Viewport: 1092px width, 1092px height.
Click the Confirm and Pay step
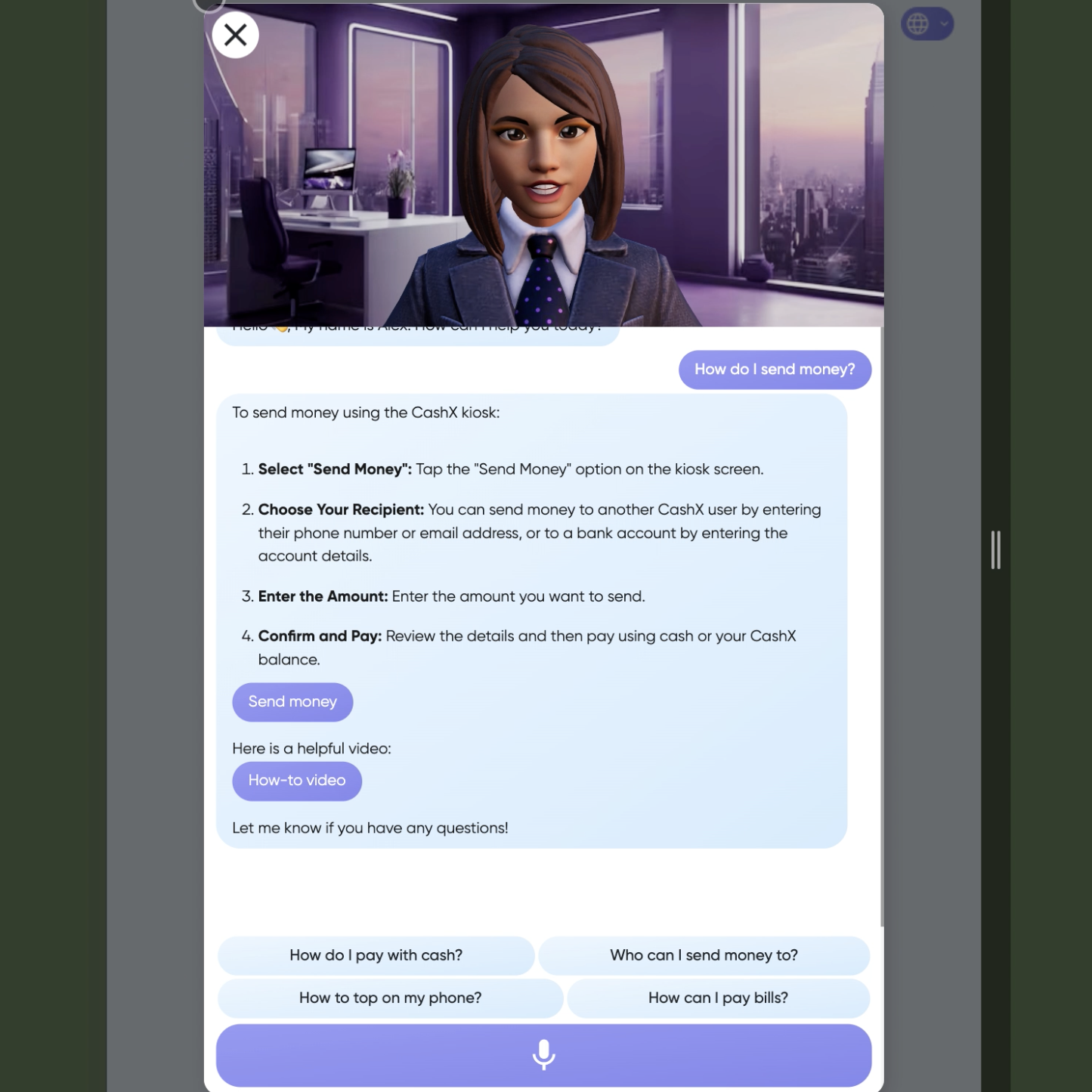(x=527, y=648)
